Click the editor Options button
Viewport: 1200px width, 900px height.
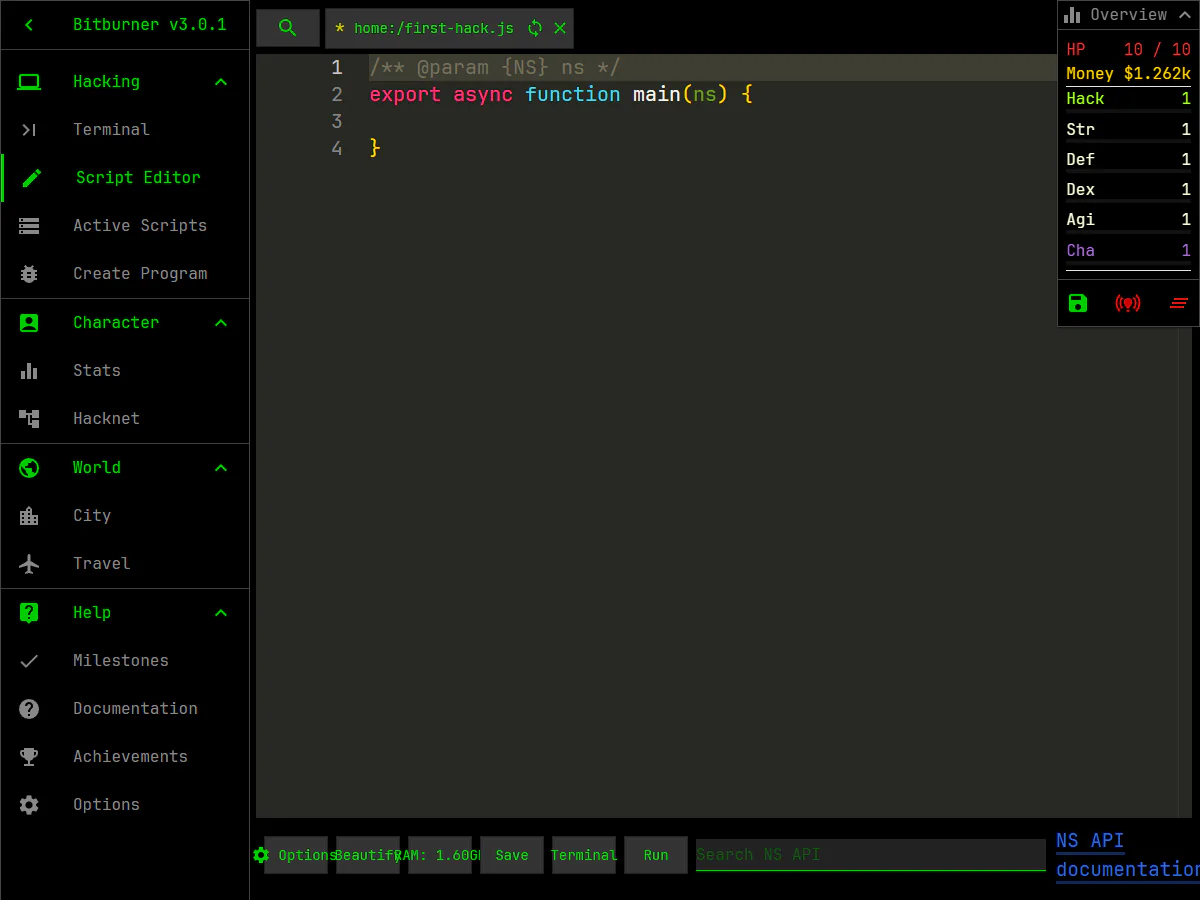click(296, 855)
